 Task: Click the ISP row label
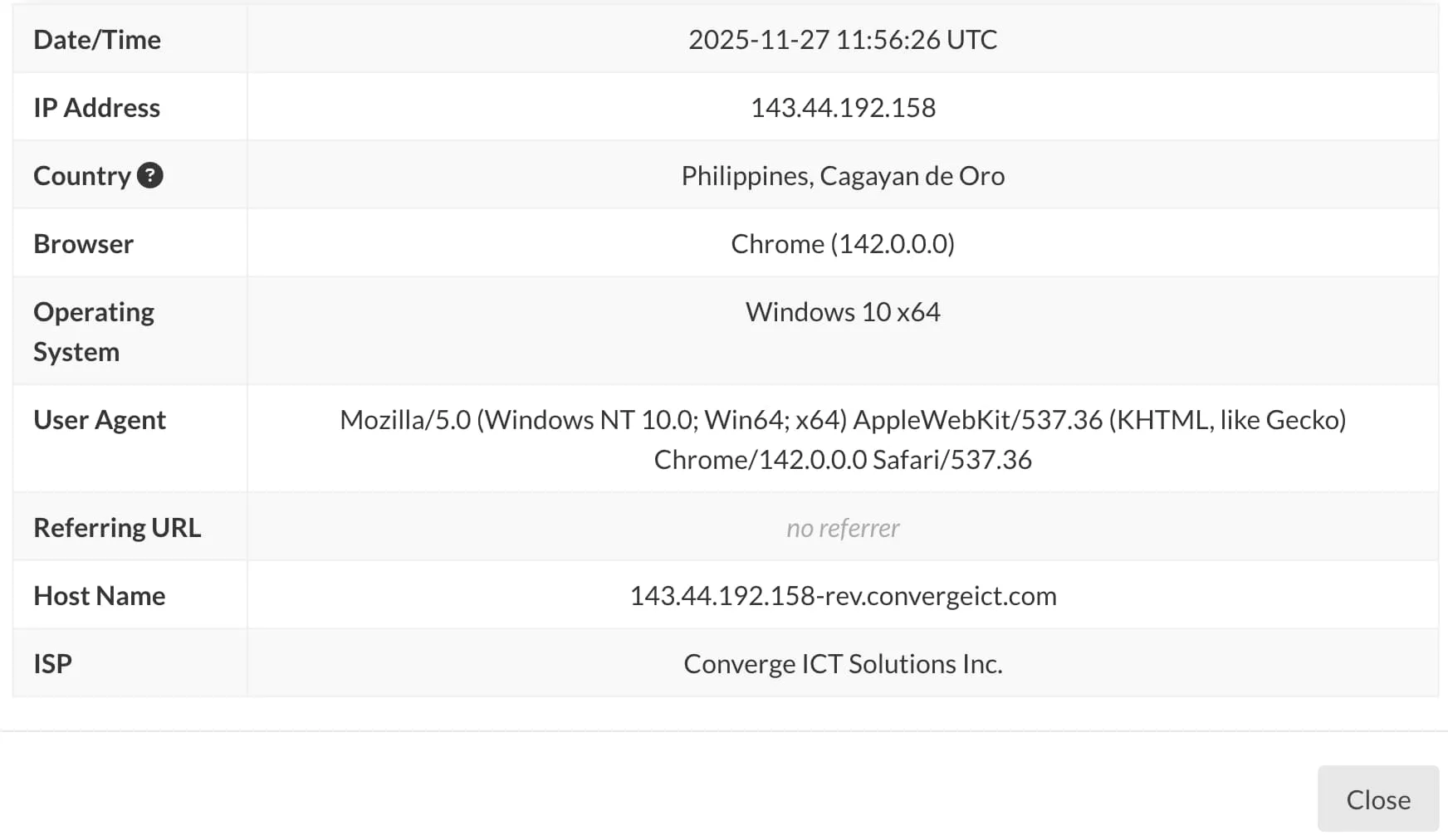point(53,662)
